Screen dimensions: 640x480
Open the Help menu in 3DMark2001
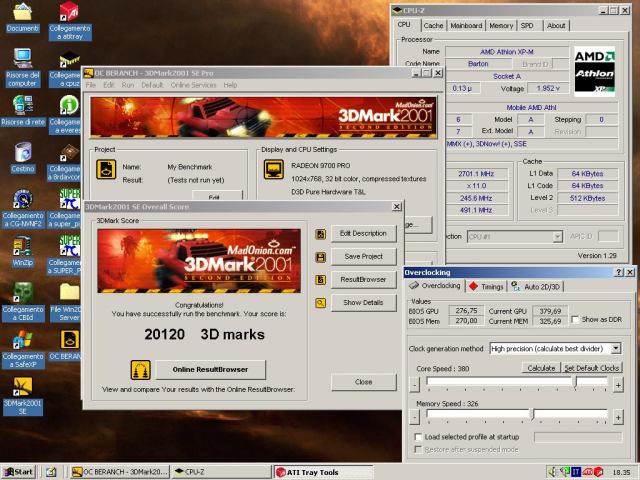point(230,85)
